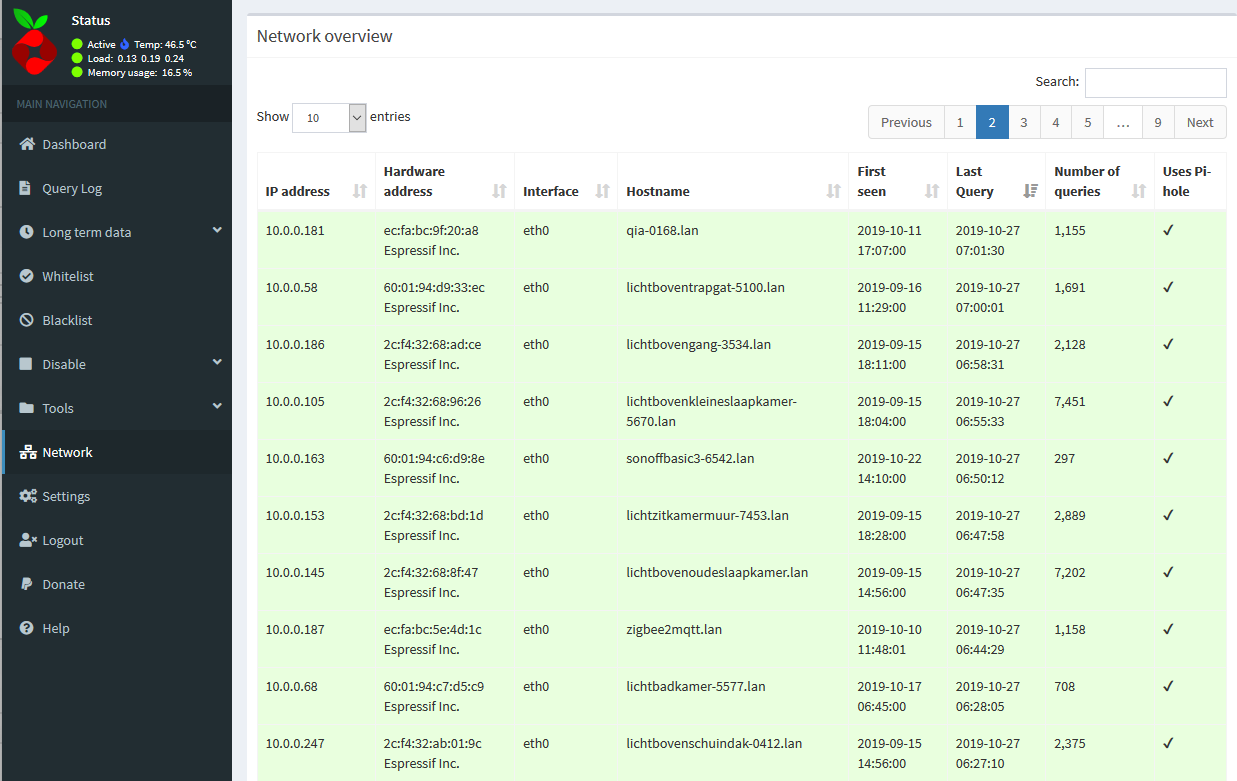Click the temperature flame icon in Status
1237x781 pixels.
pos(125,44)
